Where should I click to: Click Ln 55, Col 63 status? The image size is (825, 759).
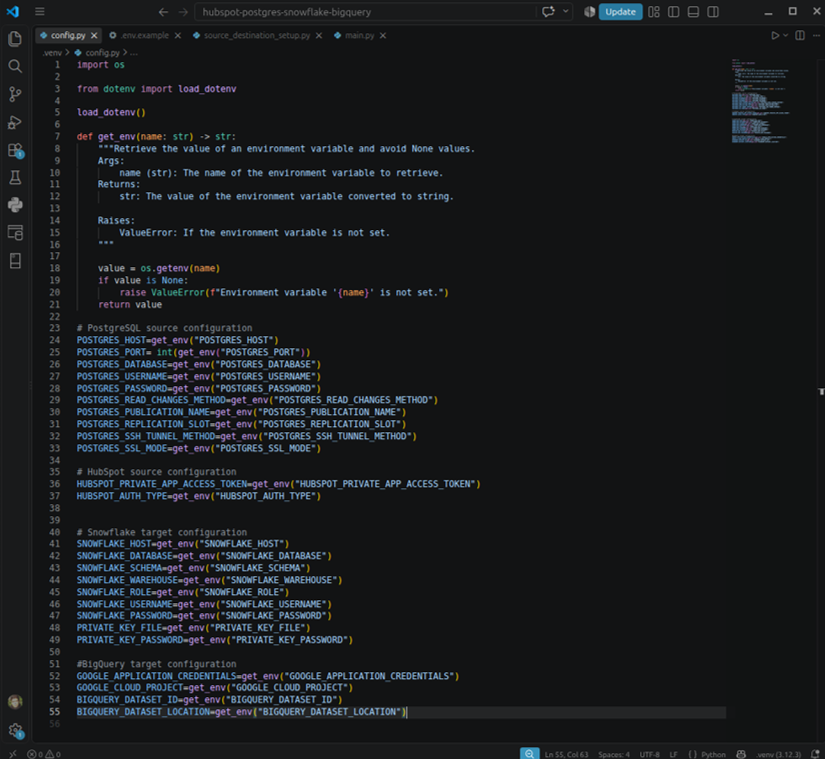point(566,754)
